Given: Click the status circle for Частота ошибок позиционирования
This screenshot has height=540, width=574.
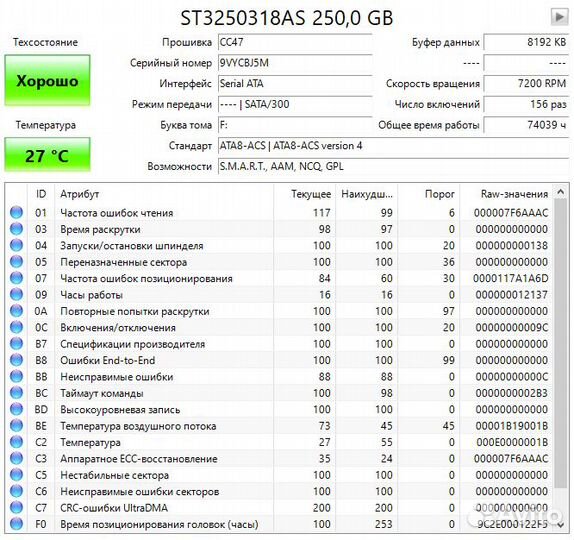Looking at the screenshot, I should (16, 278).
